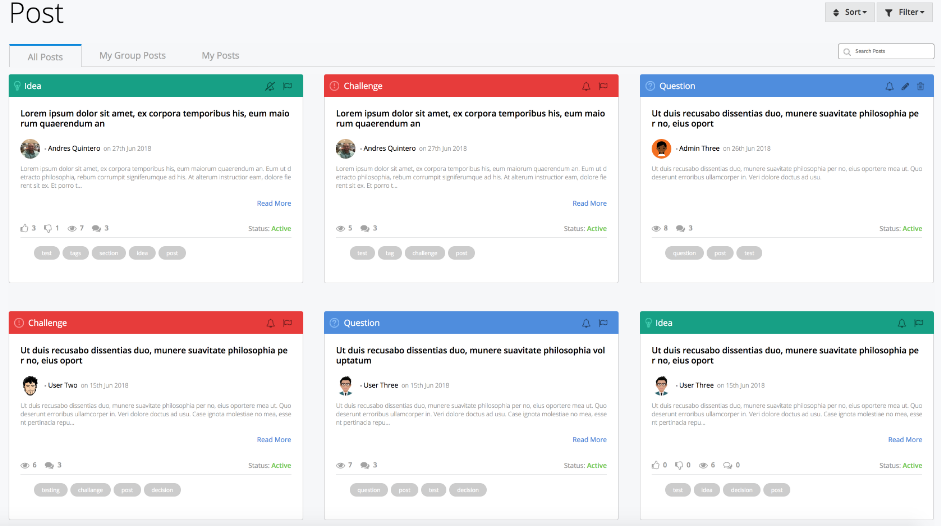The height and width of the screenshot is (526, 941).
Task: Flag the User Three Idea post
Action: click(x=918, y=323)
